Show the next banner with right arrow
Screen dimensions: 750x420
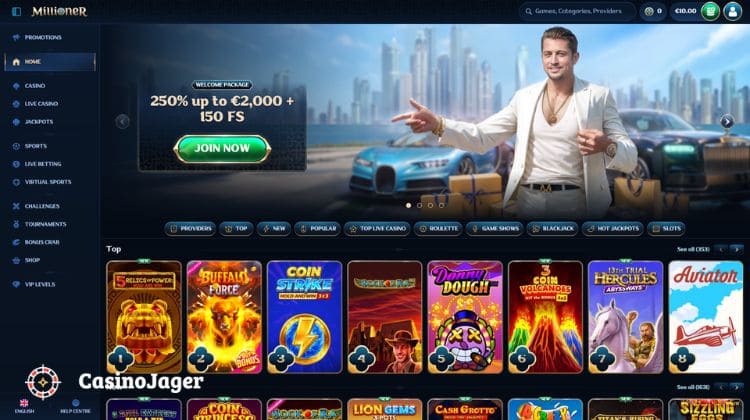pos(727,122)
